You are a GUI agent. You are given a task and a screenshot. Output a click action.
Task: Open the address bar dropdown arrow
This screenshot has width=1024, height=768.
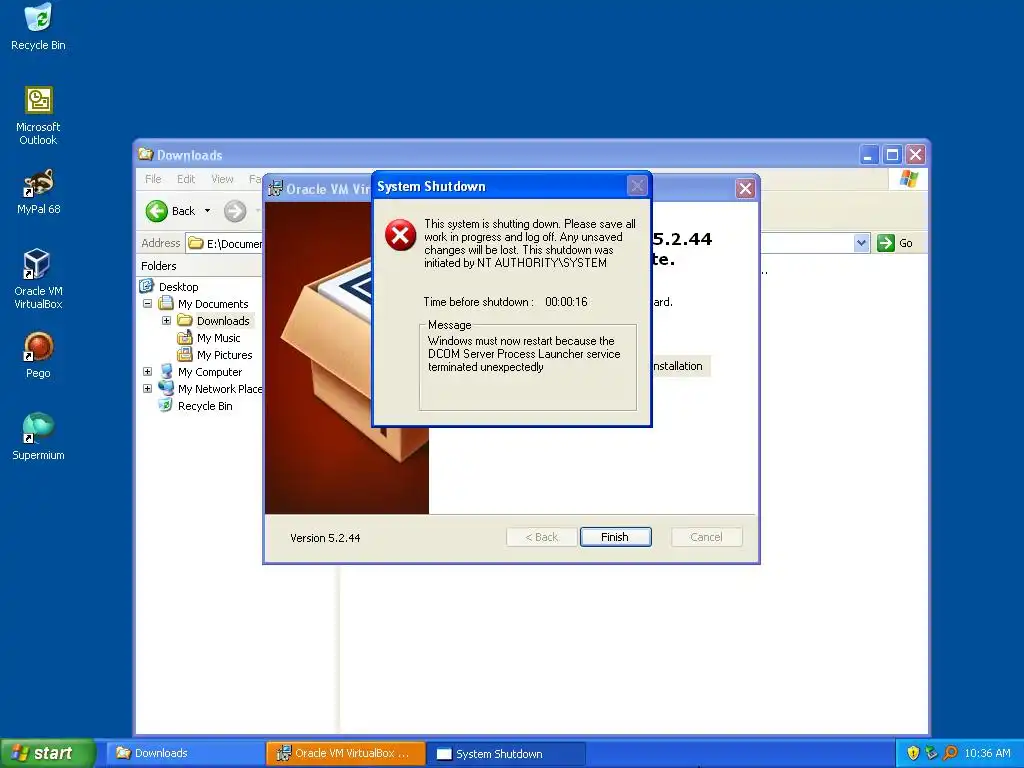861,243
